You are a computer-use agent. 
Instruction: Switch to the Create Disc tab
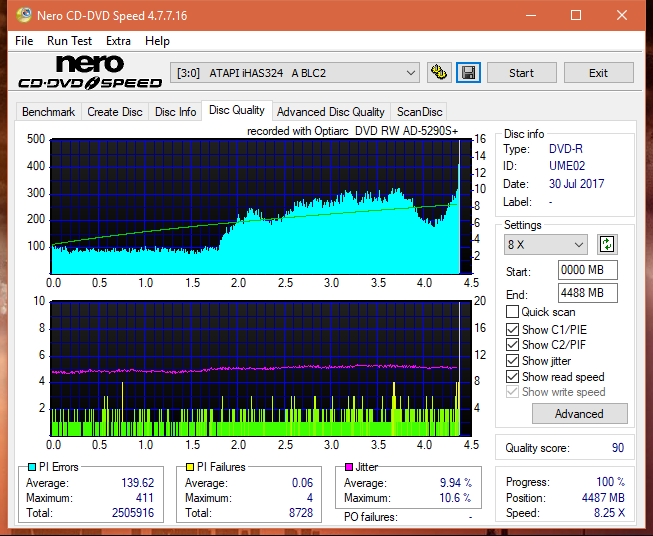point(115,112)
